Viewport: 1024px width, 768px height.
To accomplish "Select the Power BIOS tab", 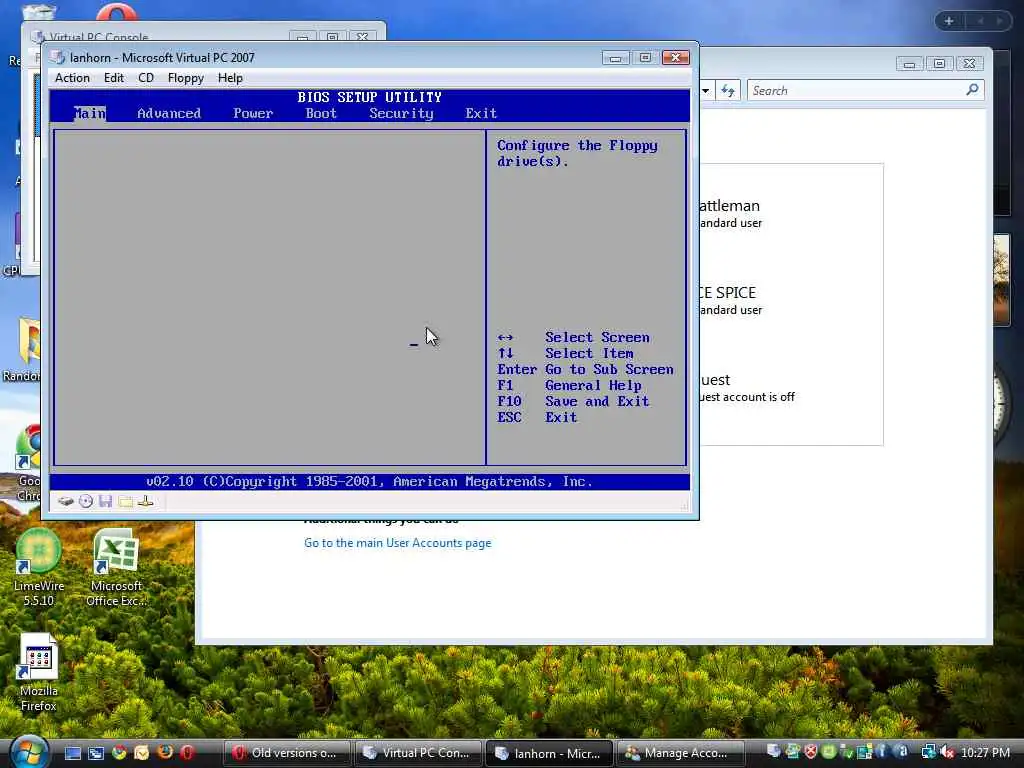I will tap(253, 113).
